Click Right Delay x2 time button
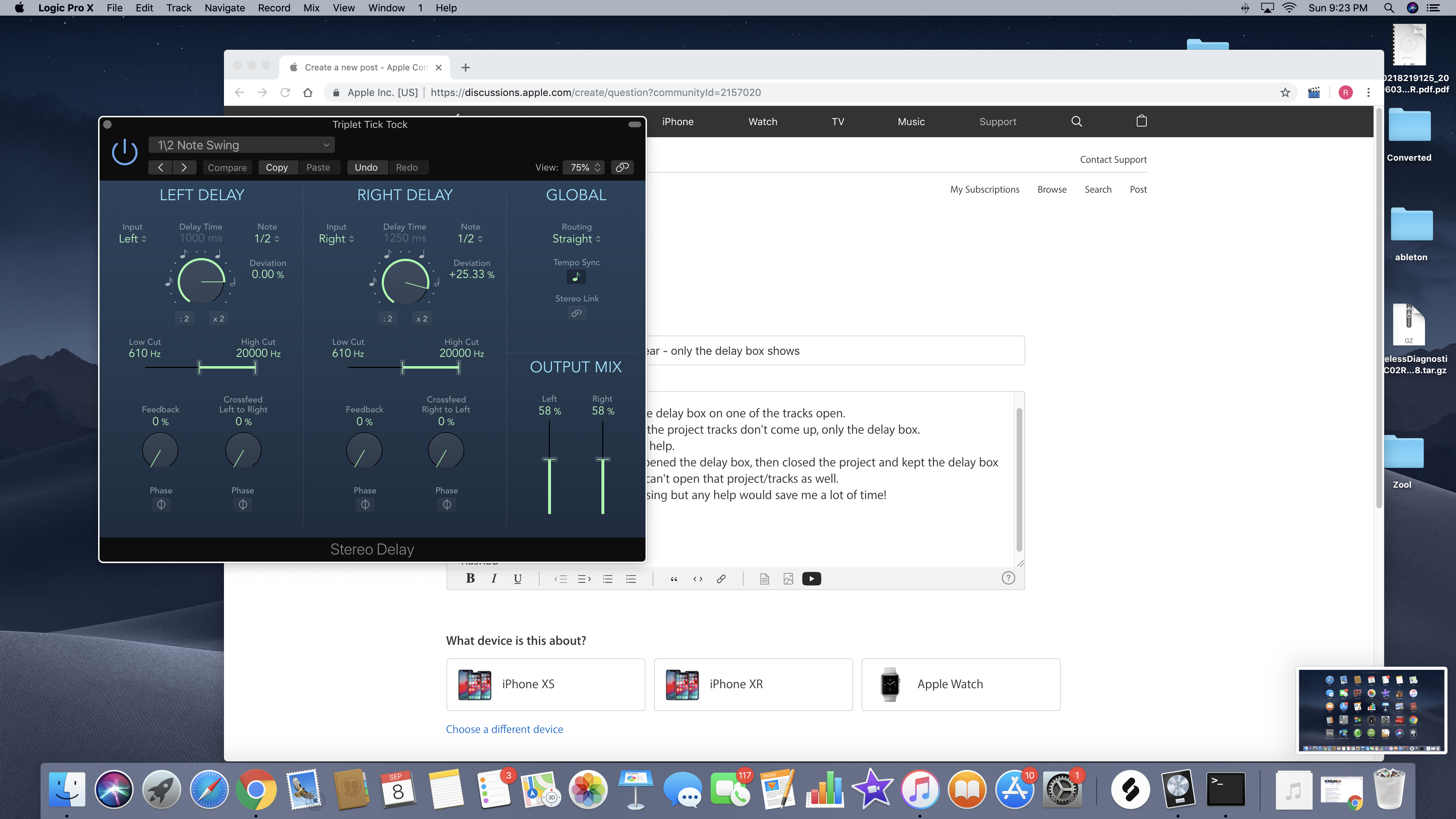The image size is (1456, 819). click(x=422, y=319)
